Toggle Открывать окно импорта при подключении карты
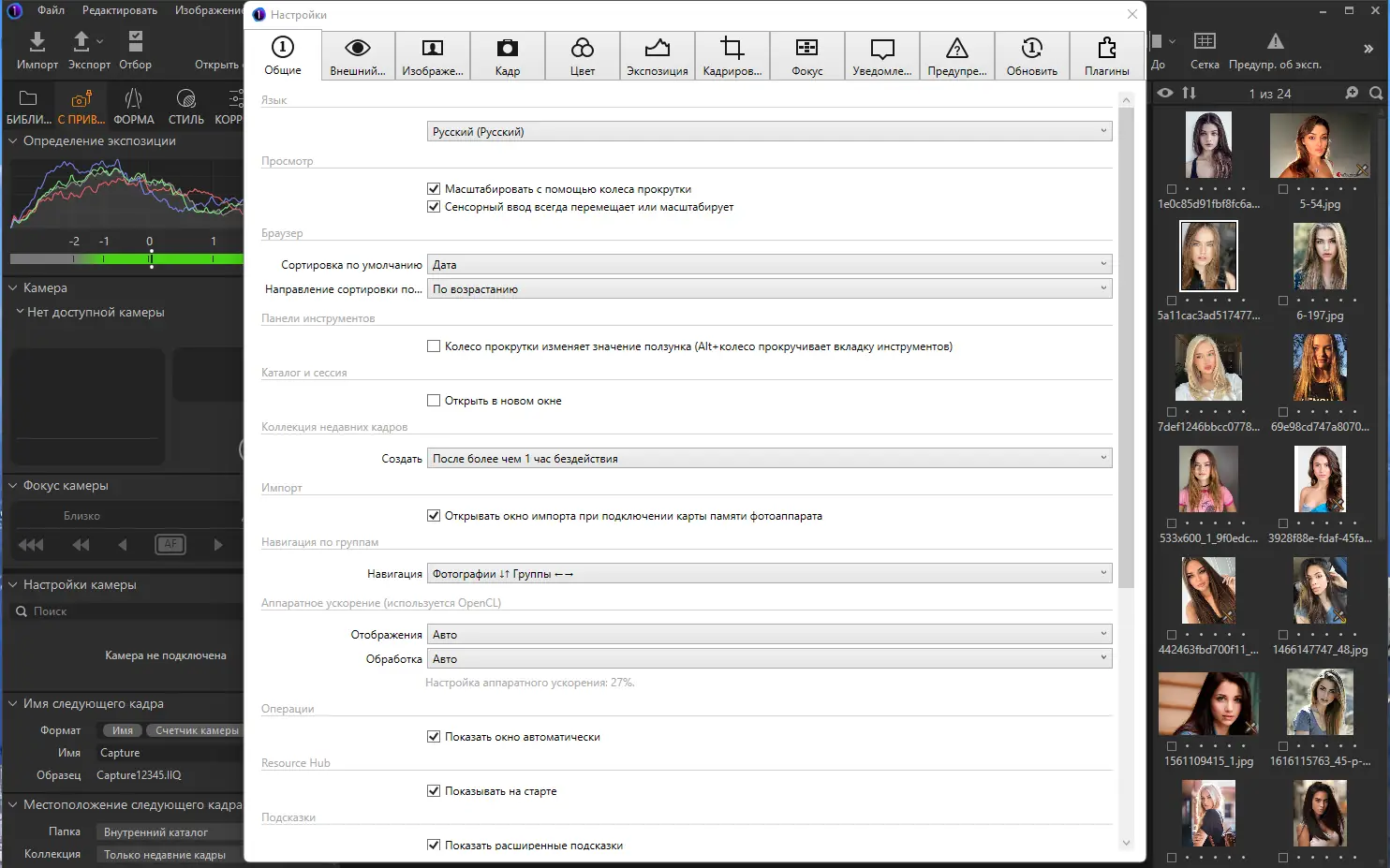The width and height of the screenshot is (1390, 868). pyautogui.click(x=434, y=516)
